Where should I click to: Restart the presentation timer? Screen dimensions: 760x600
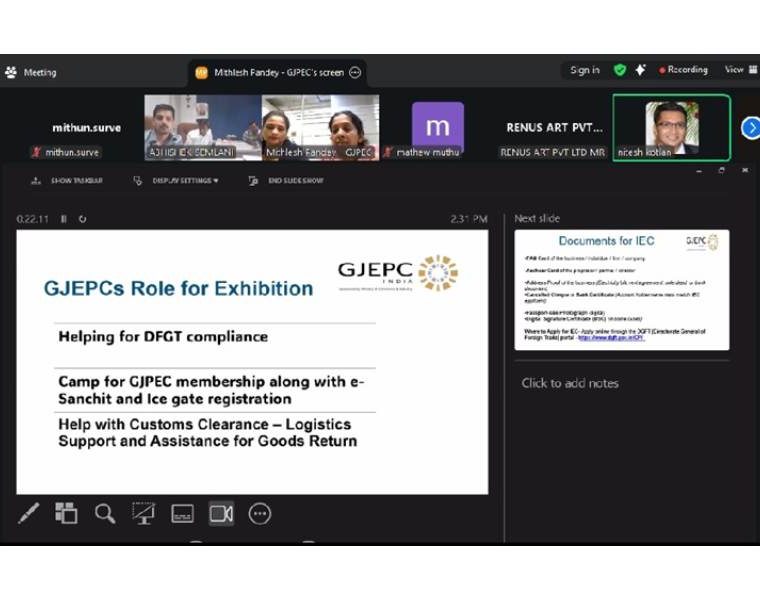point(82,219)
